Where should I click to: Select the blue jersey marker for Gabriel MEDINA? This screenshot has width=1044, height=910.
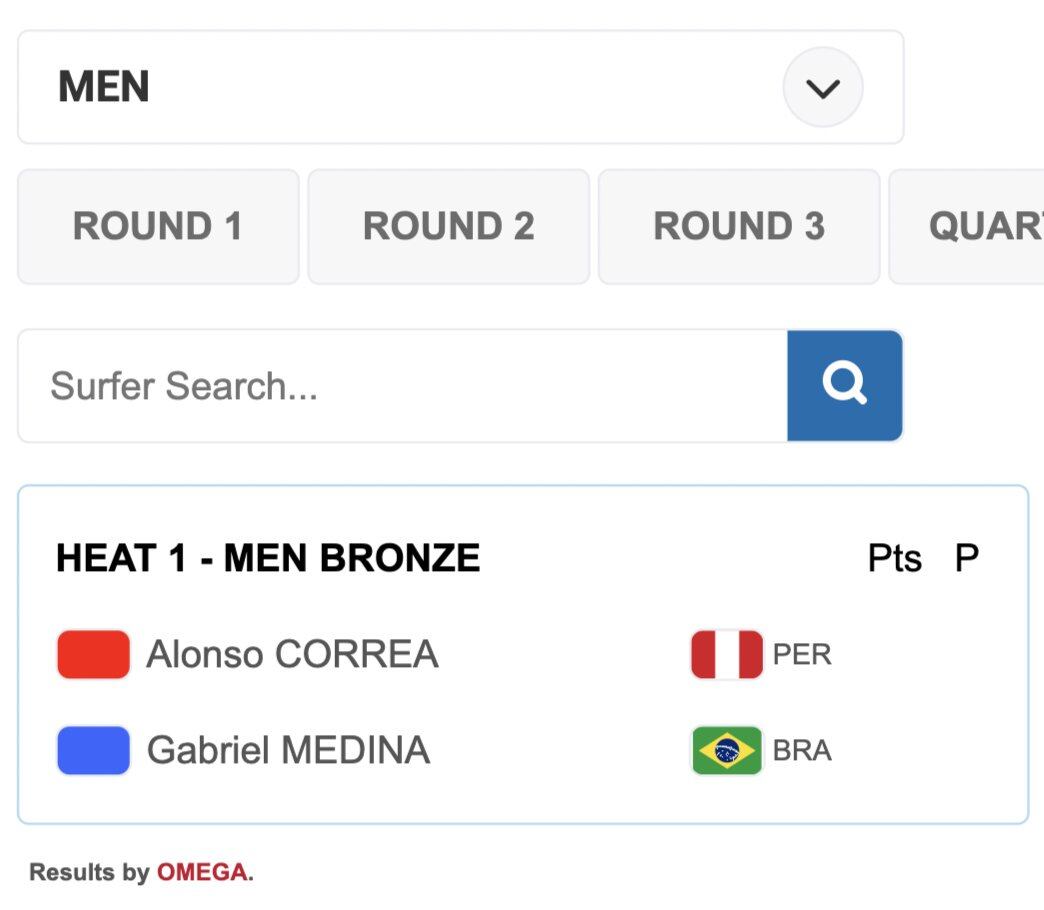pos(92,750)
